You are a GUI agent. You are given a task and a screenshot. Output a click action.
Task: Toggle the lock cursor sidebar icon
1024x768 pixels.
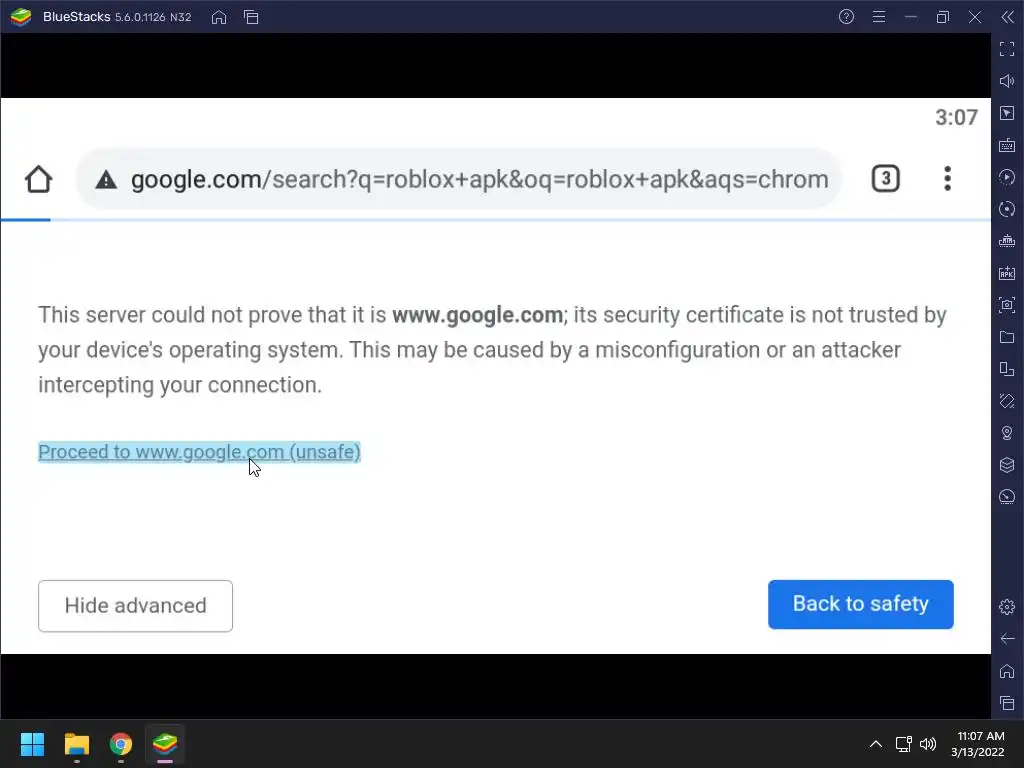[x=1006, y=113]
